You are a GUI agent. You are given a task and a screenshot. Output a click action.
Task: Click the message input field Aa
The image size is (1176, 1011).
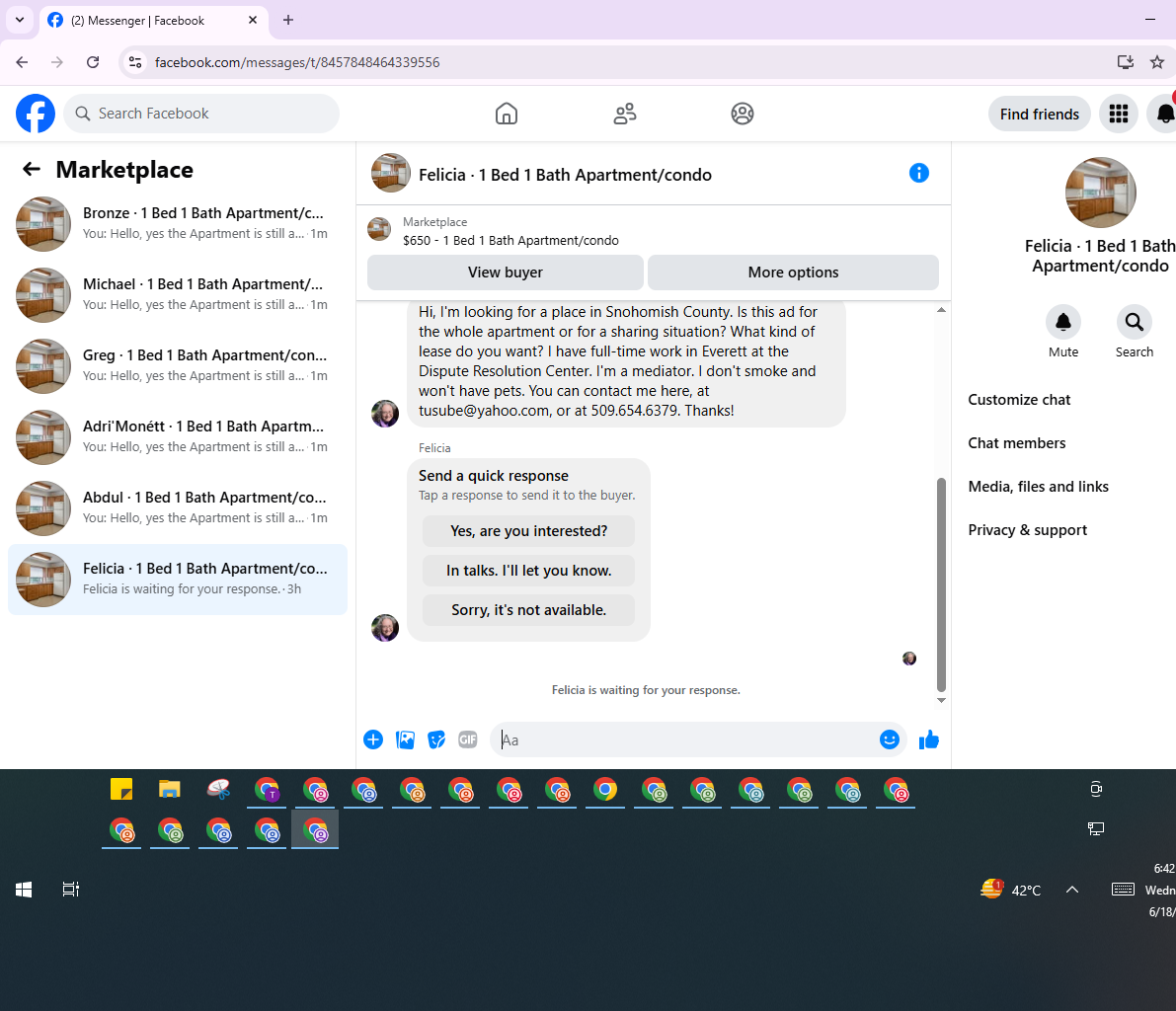tap(682, 740)
